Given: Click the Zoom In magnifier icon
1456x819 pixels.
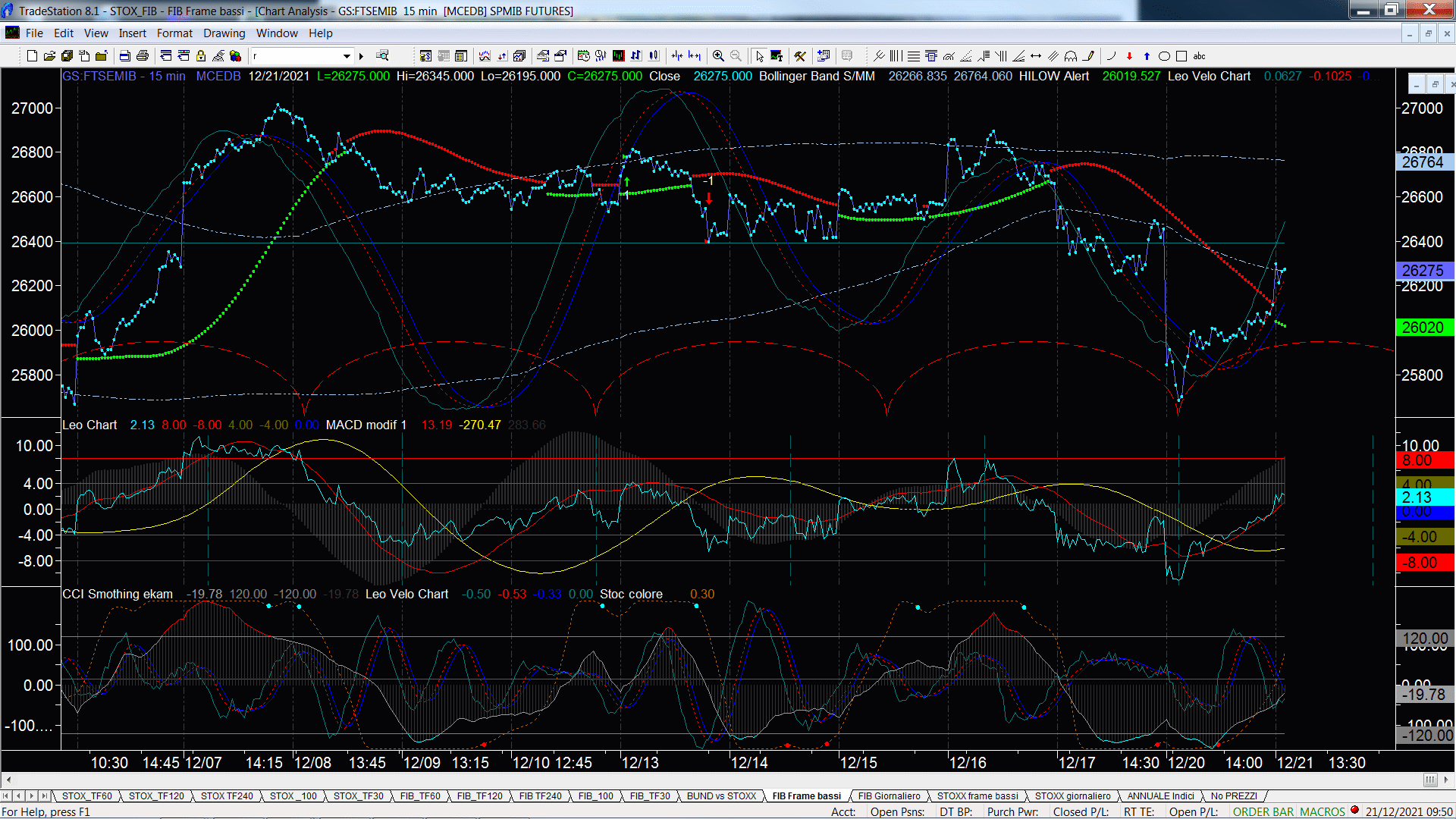Looking at the screenshot, I should pyautogui.click(x=718, y=56).
